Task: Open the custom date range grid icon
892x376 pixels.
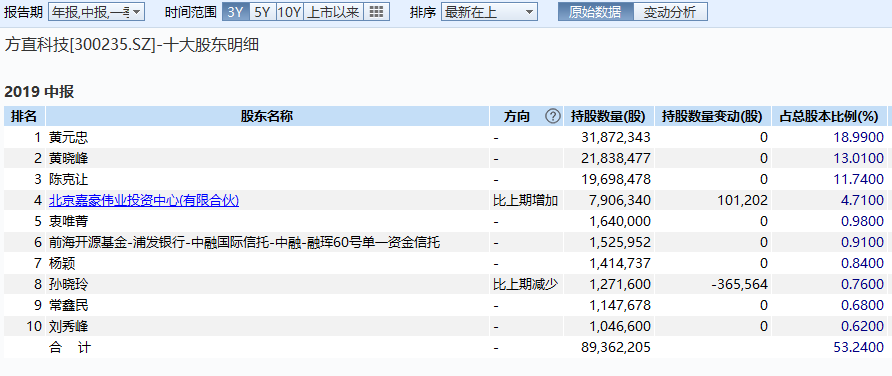Action: click(x=376, y=12)
